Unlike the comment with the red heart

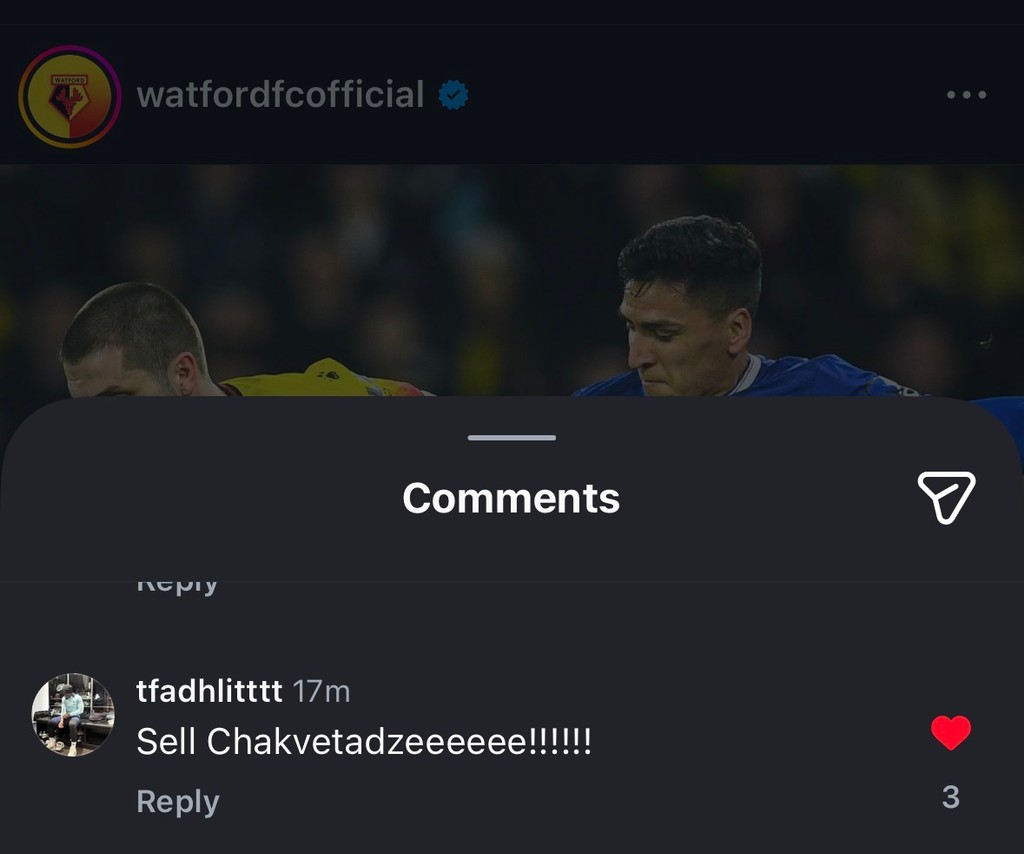tap(950, 733)
